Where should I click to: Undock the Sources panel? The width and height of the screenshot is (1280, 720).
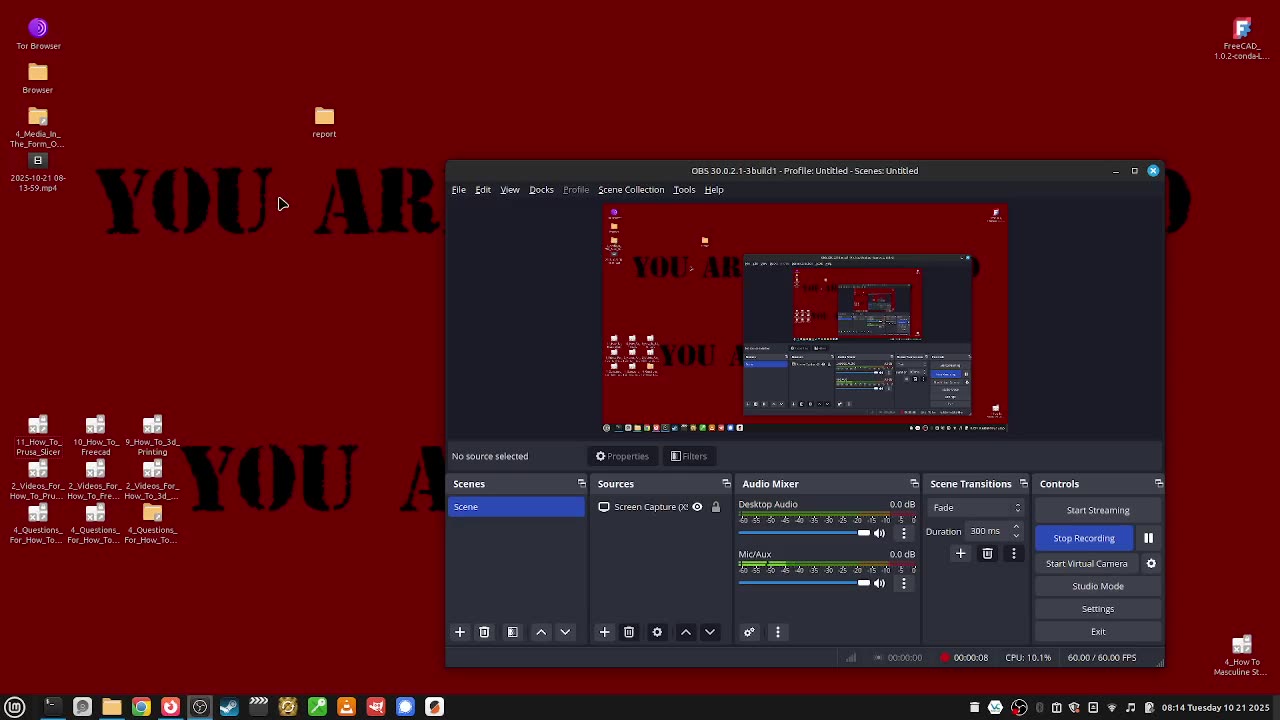(x=726, y=484)
